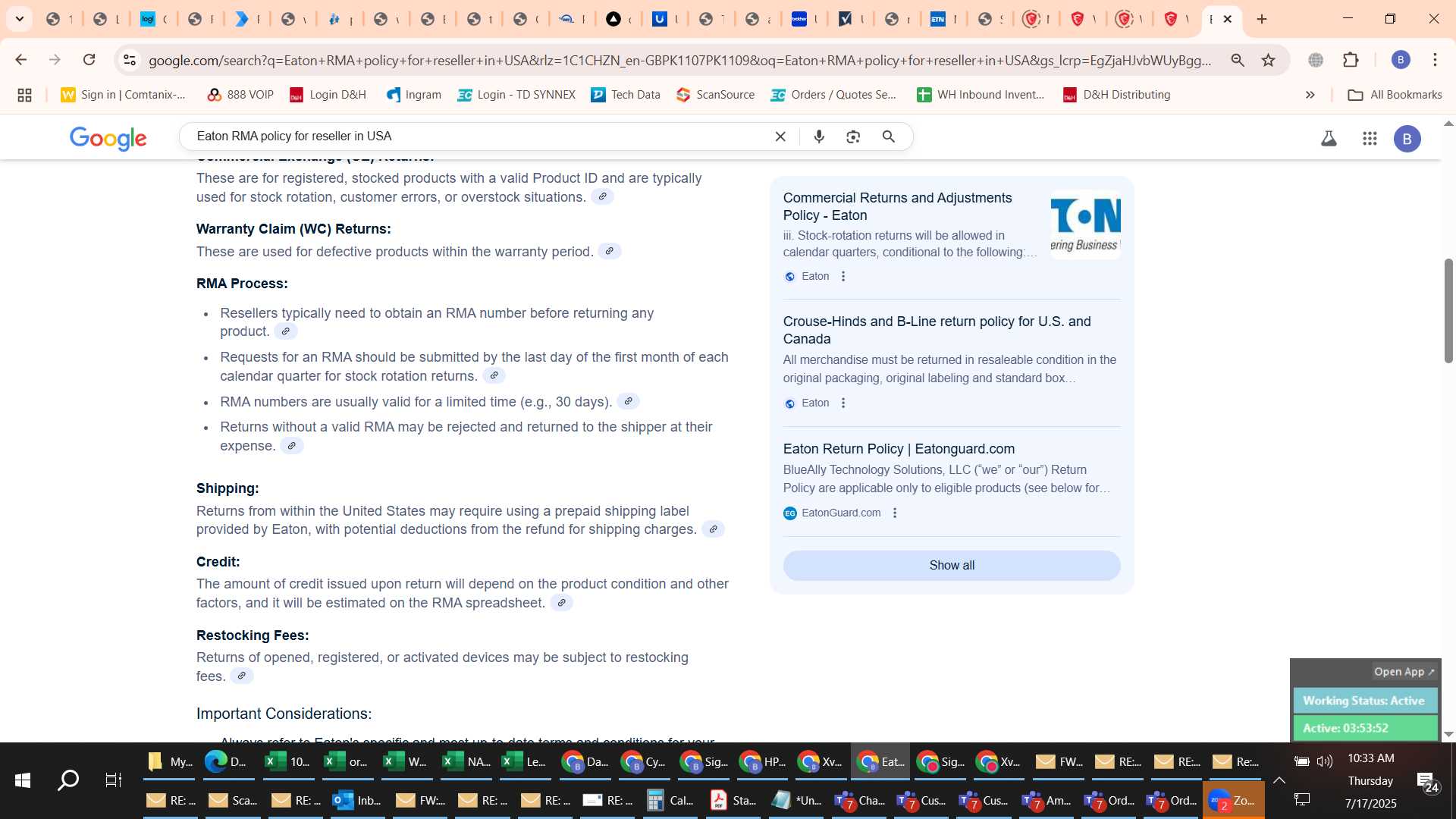Open the clock showing 10:33 AM

tap(1370, 758)
